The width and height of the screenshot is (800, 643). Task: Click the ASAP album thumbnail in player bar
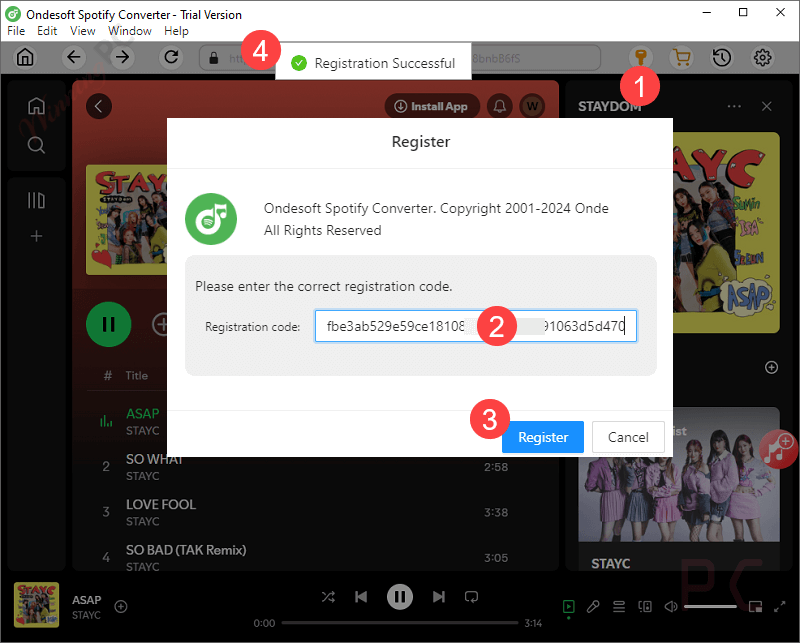click(x=36, y=605)
